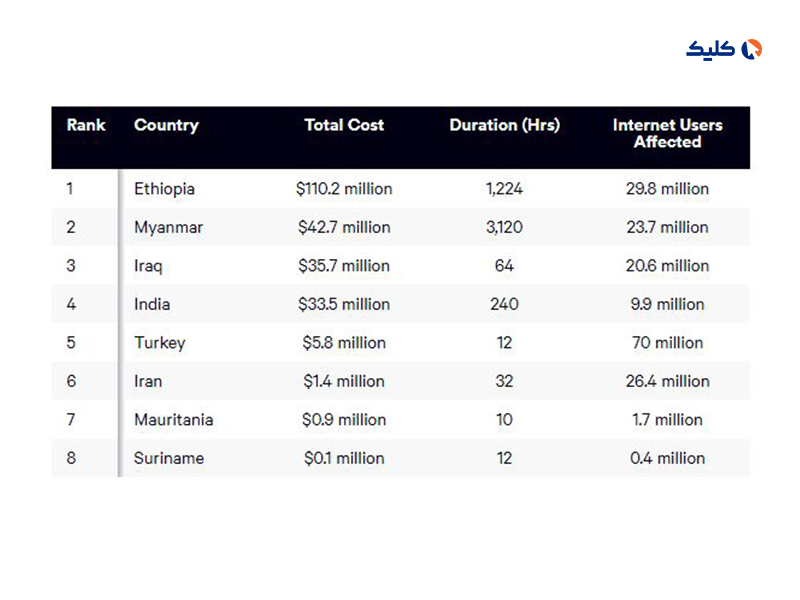This screenshot has width=800, height=600.
Task: Click the Total Cost column header
Action: pos(344,125)
